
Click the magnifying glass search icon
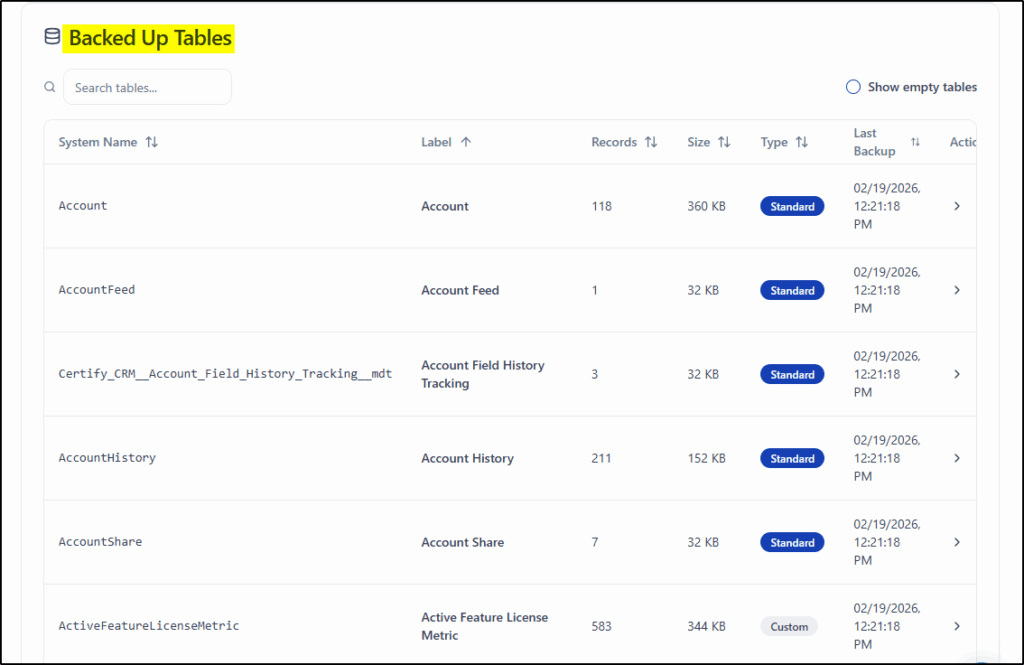pos(50,87)
